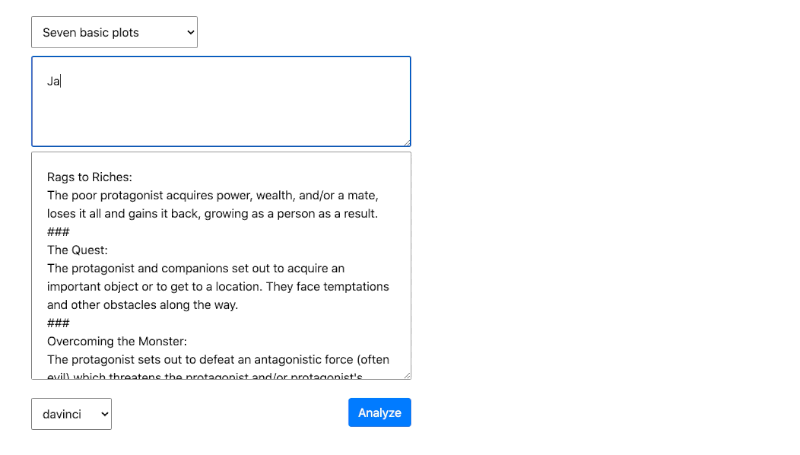
Task: Click the Analyze button
Action: tap(379, 412)
